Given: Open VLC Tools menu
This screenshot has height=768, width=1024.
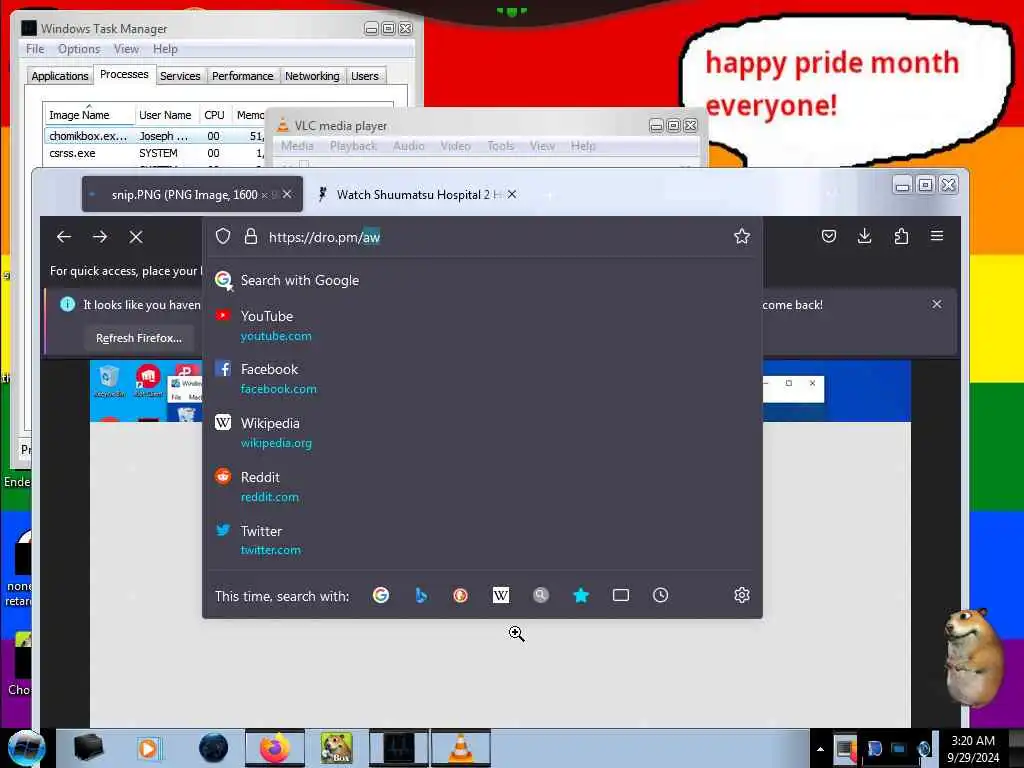Looking at the screenshot, I should [501, 146].
